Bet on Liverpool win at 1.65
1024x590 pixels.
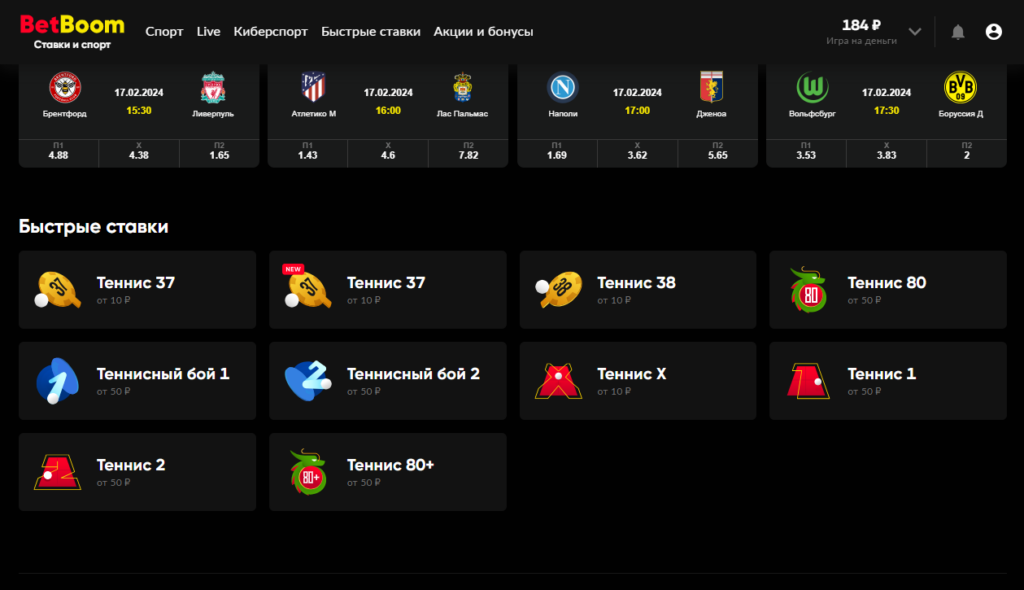tap(219, 153)
